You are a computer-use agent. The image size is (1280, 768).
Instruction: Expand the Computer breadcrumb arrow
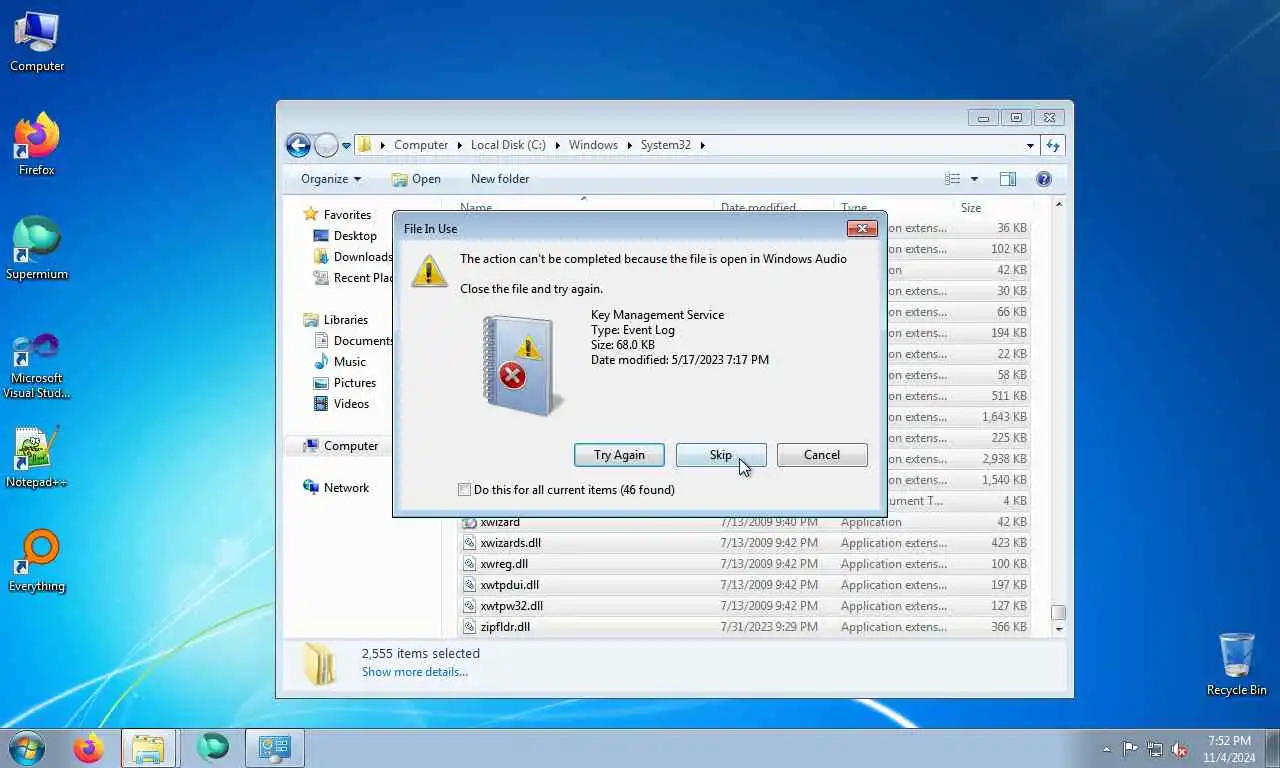point(460,145)
